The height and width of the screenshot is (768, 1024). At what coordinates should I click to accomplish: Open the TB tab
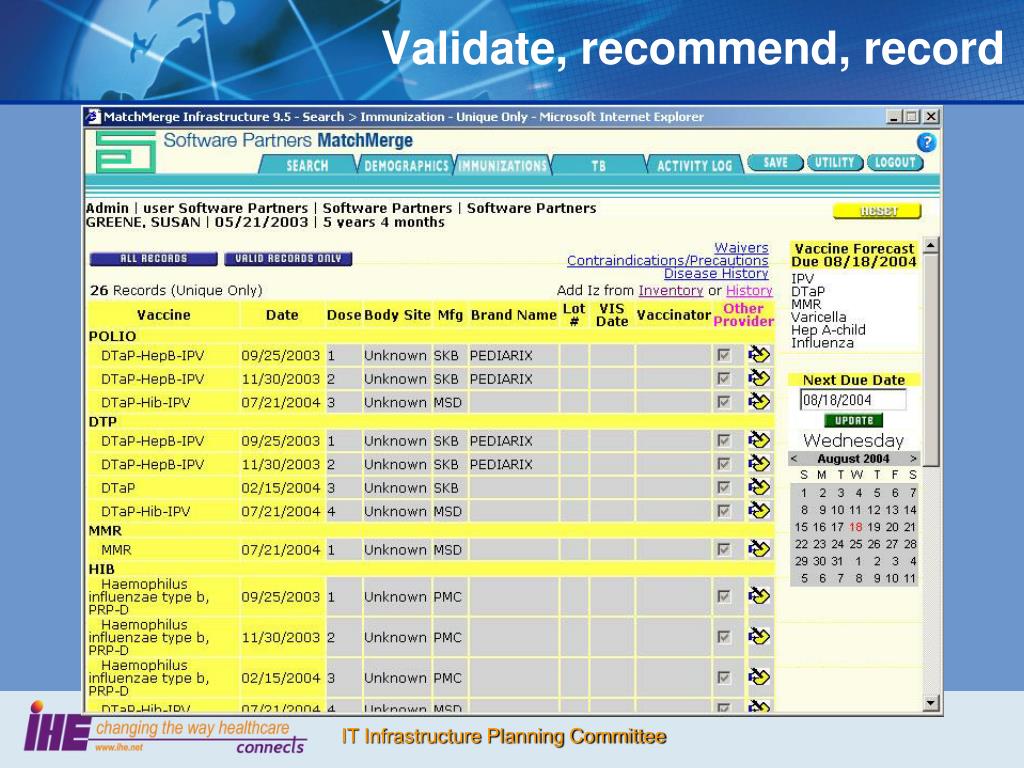pos(598,165)
